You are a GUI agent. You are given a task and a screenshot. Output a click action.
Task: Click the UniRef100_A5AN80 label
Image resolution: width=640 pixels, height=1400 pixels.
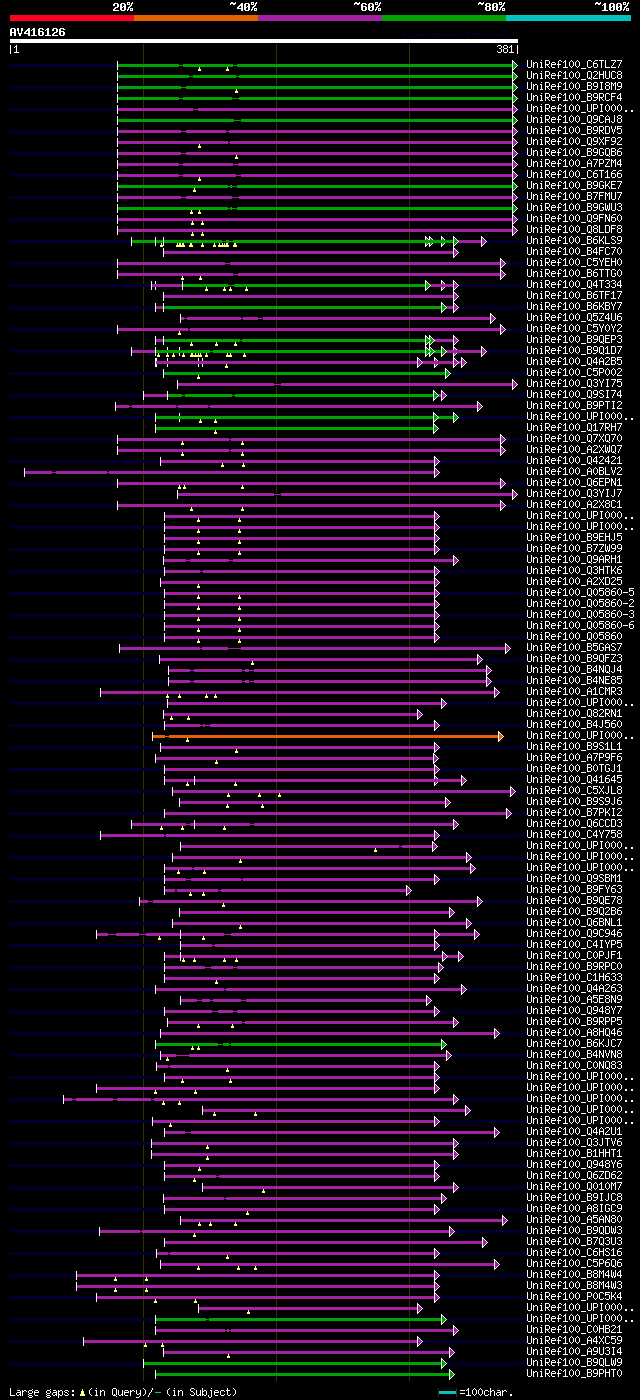[x=576, y=1220]
